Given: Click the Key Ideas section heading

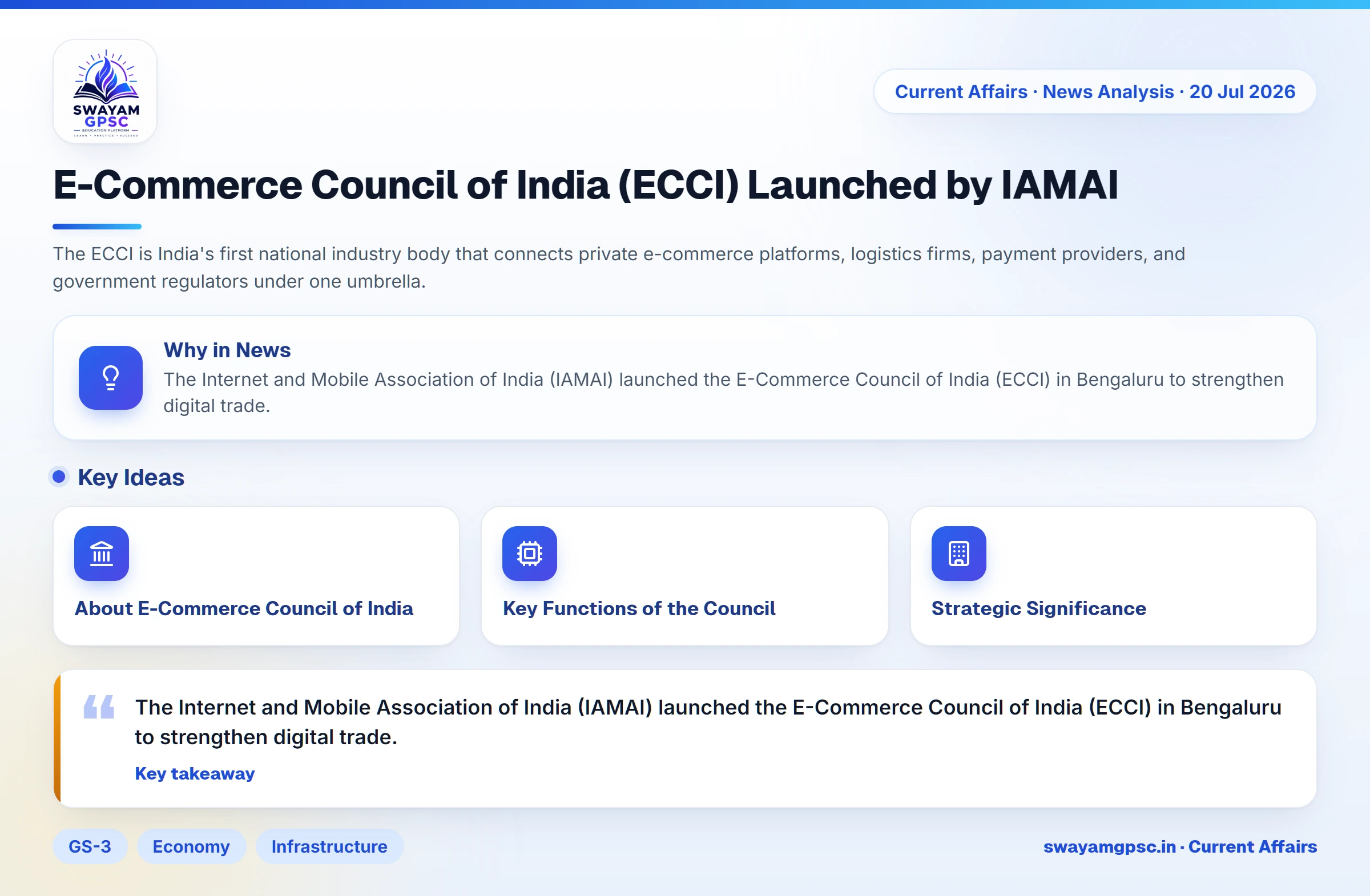Looking at the screenshot, I should pyautogui.click(x=131, y=477).
